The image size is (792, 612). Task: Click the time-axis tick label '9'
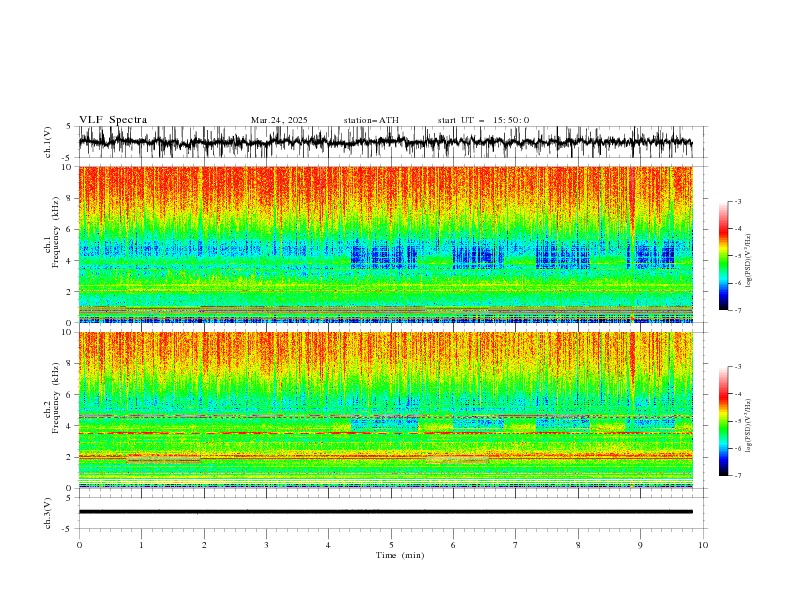click(640, 545)
